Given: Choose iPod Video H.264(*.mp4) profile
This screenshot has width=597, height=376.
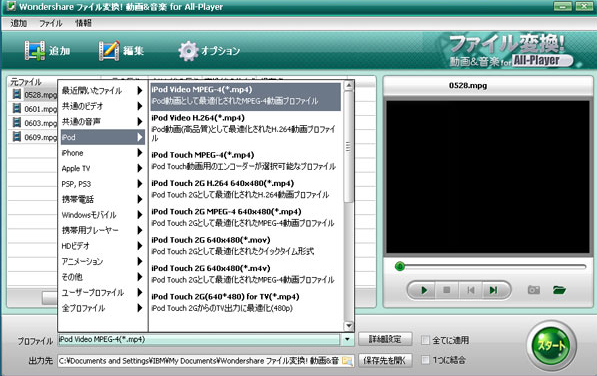Looking at the screenshot, I should pos(246,128).
